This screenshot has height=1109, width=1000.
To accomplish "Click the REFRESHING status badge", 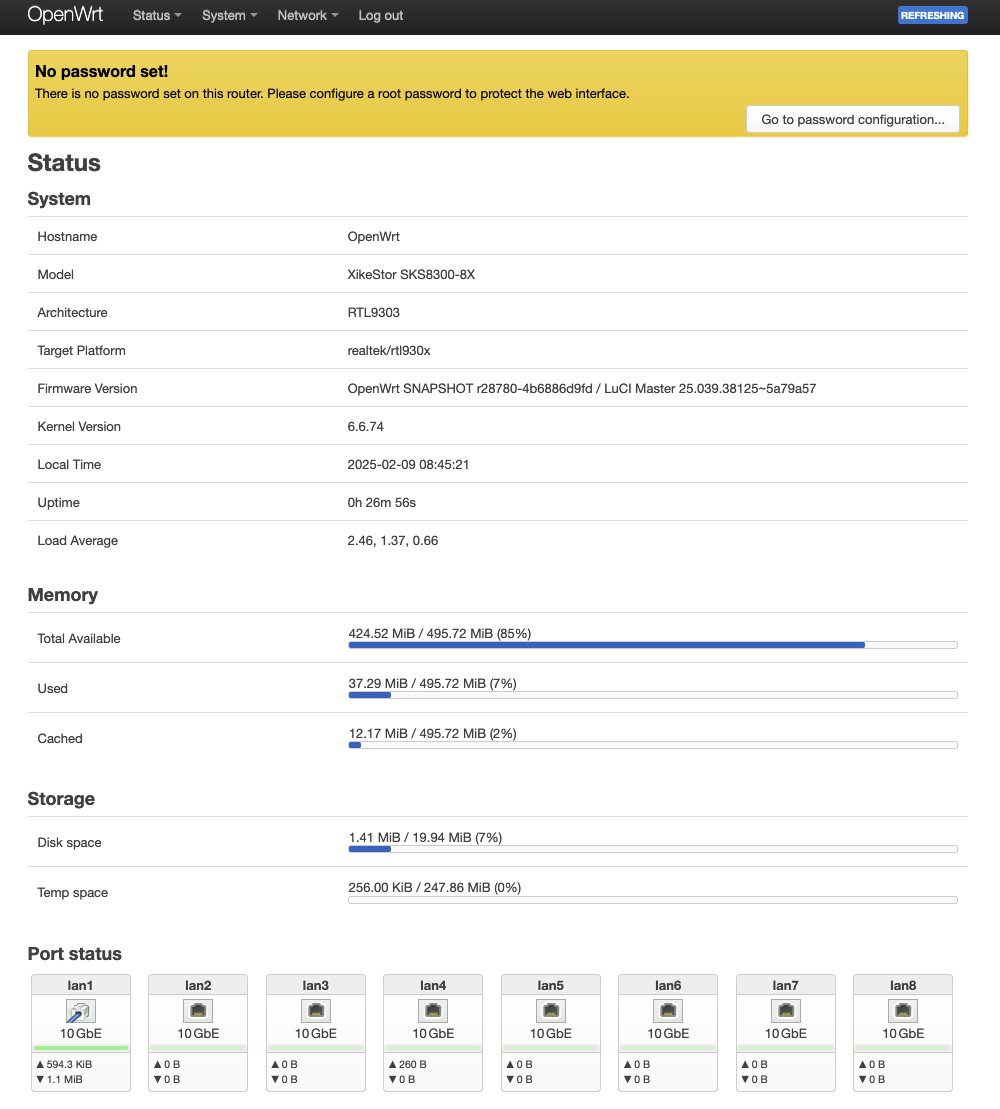I will click(x=932, y=15).
